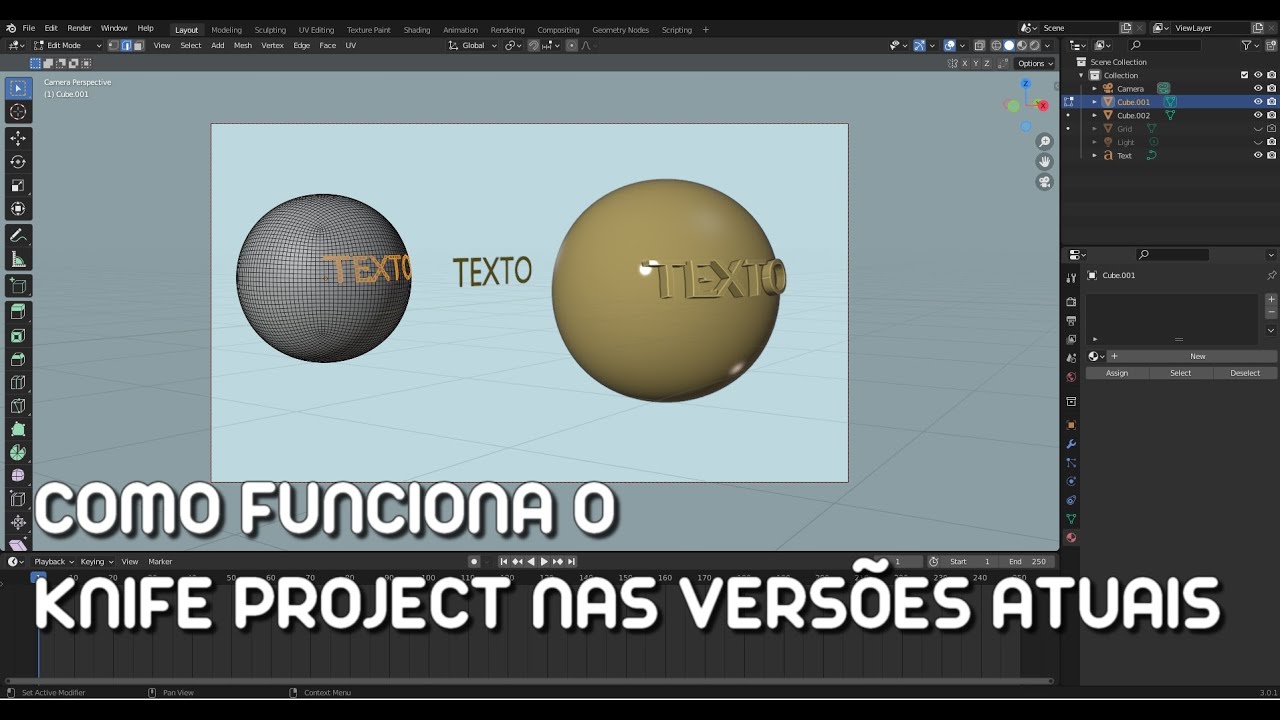Screen dimensions: 1280x720
Task: Select the Annotate tool
Action: pos(18,235)
